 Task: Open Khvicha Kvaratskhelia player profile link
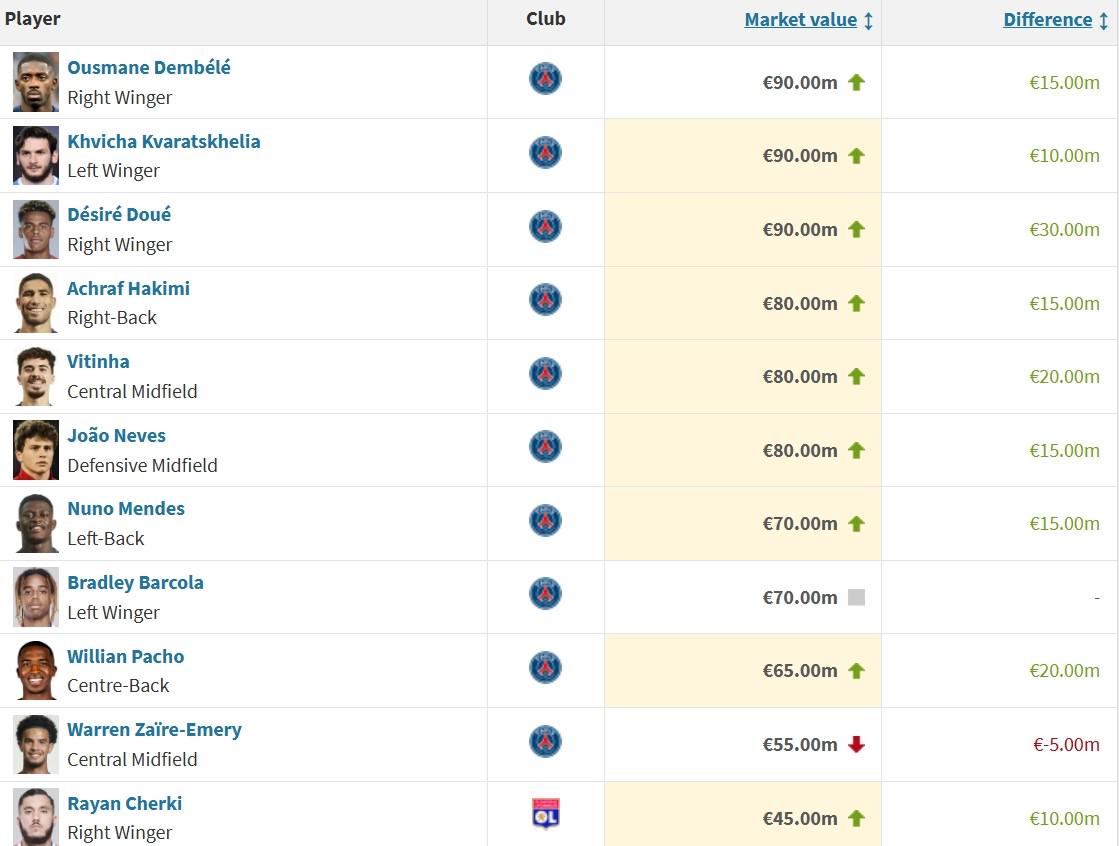pyautogui.click(x=163, y=141)
